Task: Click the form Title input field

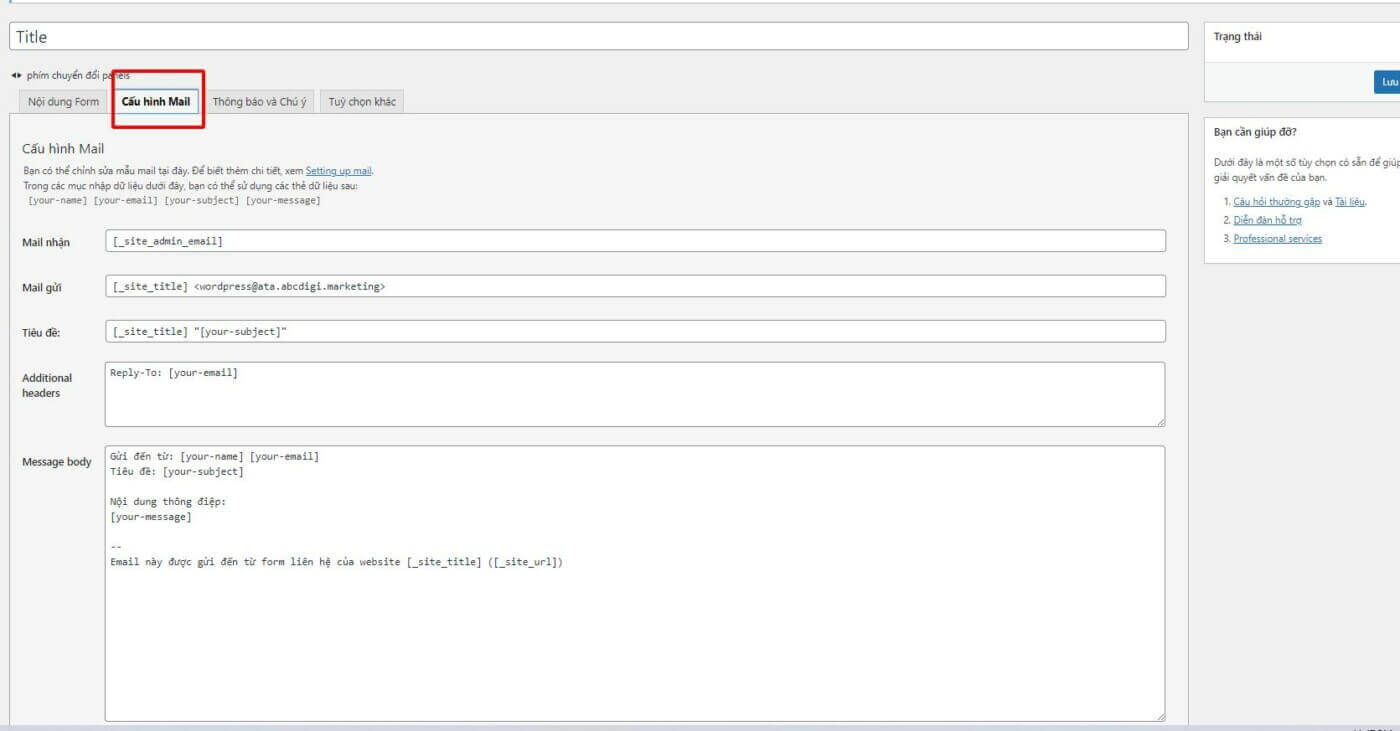Action: [x=598, y=37]
